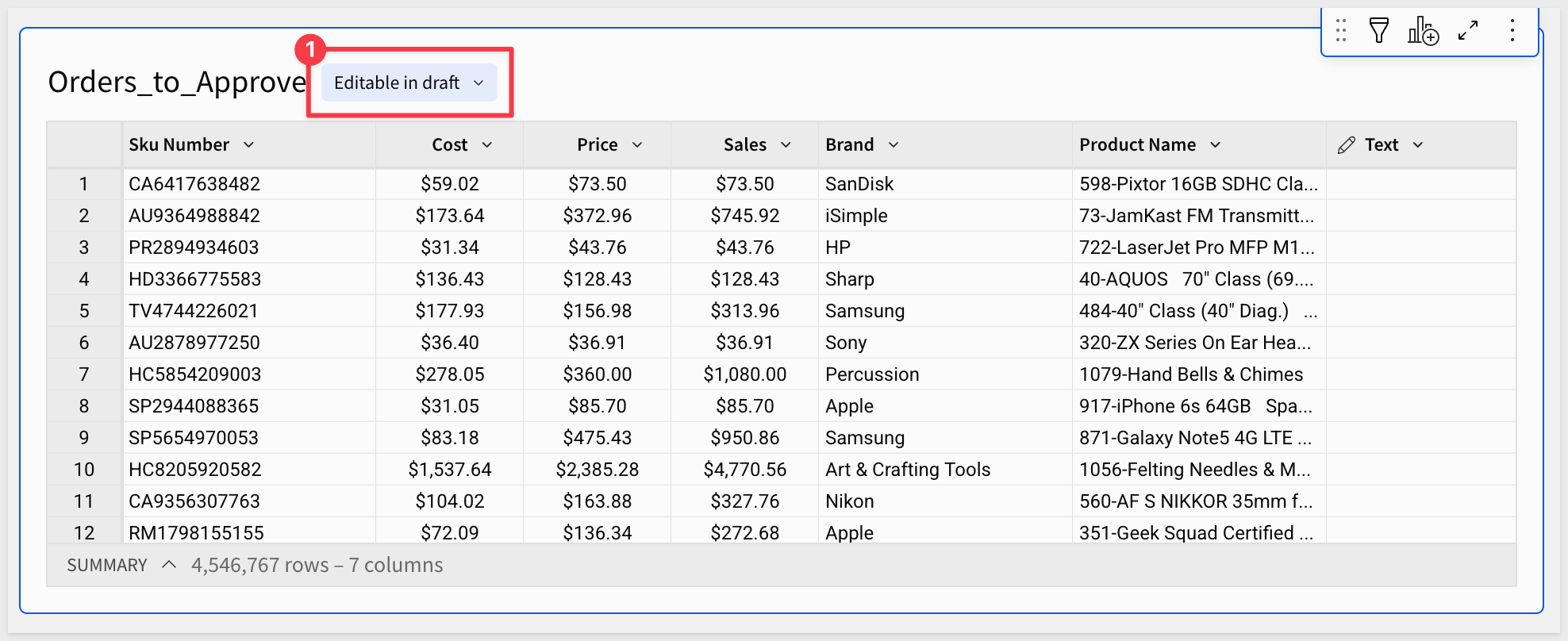Screen dimensions: 1568x641
Task: Open Brand column dropdown arrow
Action: click(x=894, y=145)
